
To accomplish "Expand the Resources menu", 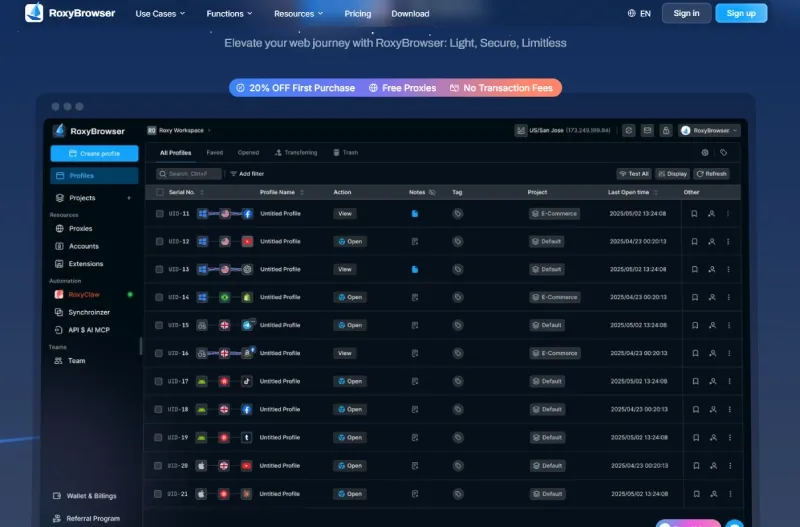I will [x=298, y=14].
